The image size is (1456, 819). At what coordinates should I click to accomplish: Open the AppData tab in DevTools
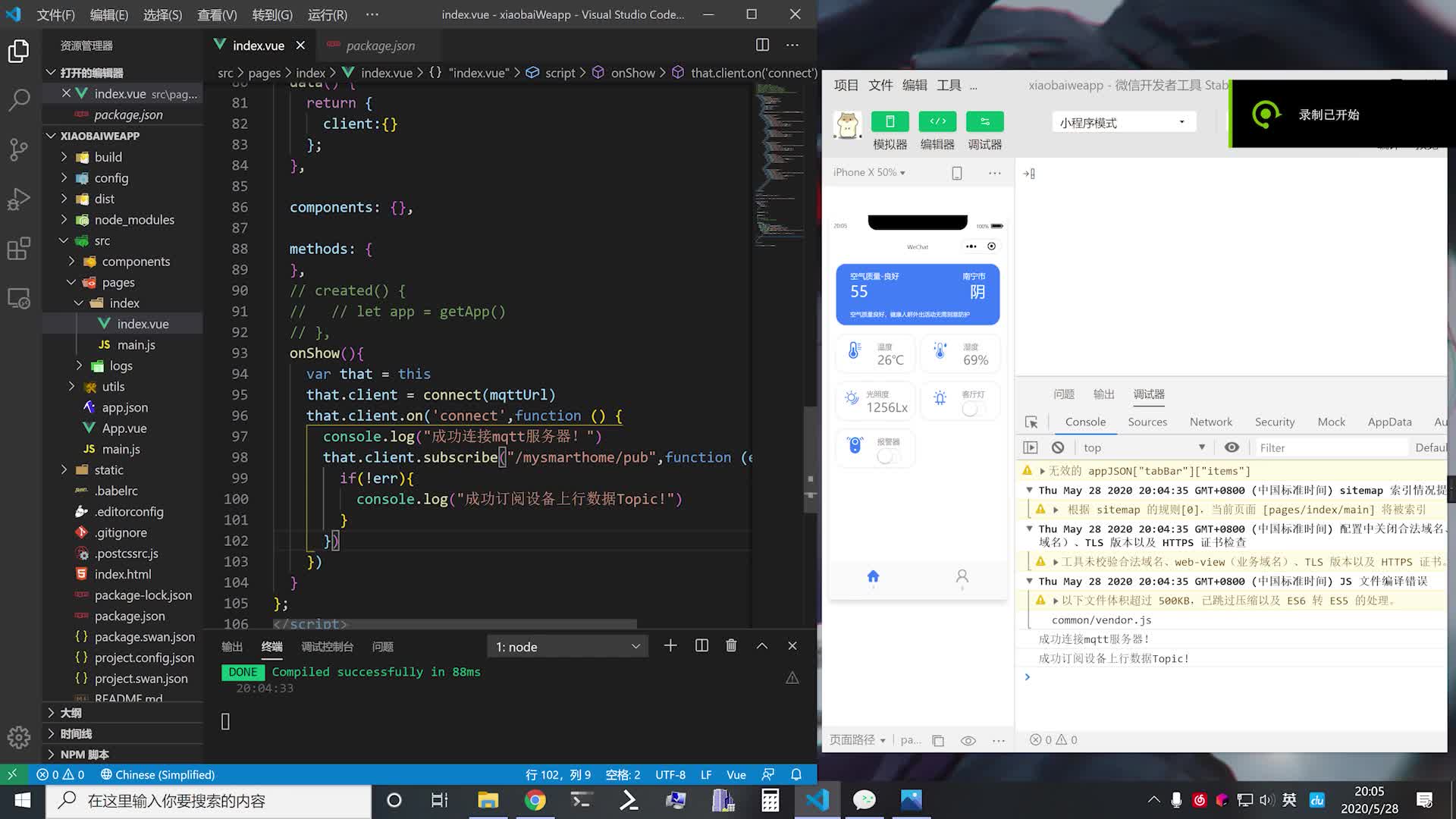tap(1389, 422)
